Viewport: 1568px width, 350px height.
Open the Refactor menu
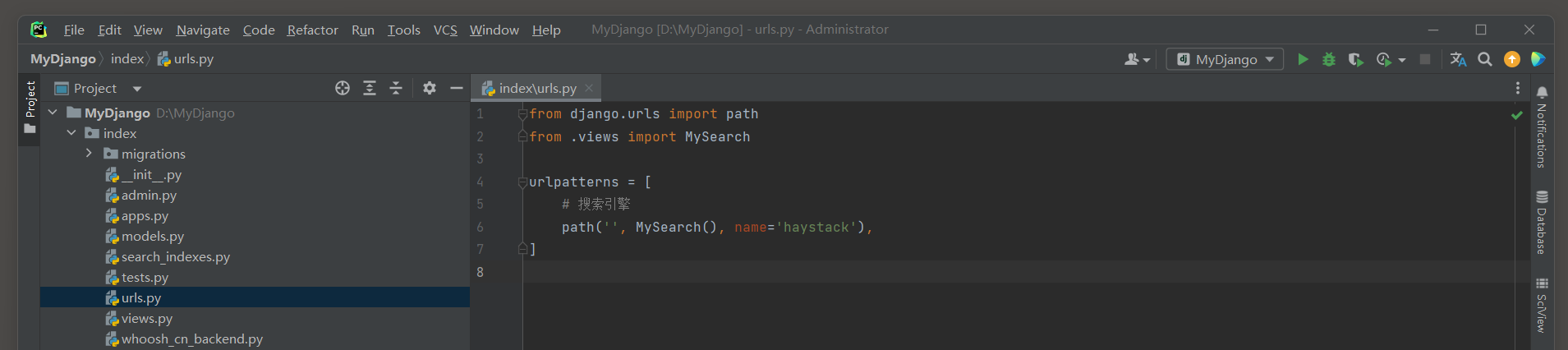(x=312, y=30)
